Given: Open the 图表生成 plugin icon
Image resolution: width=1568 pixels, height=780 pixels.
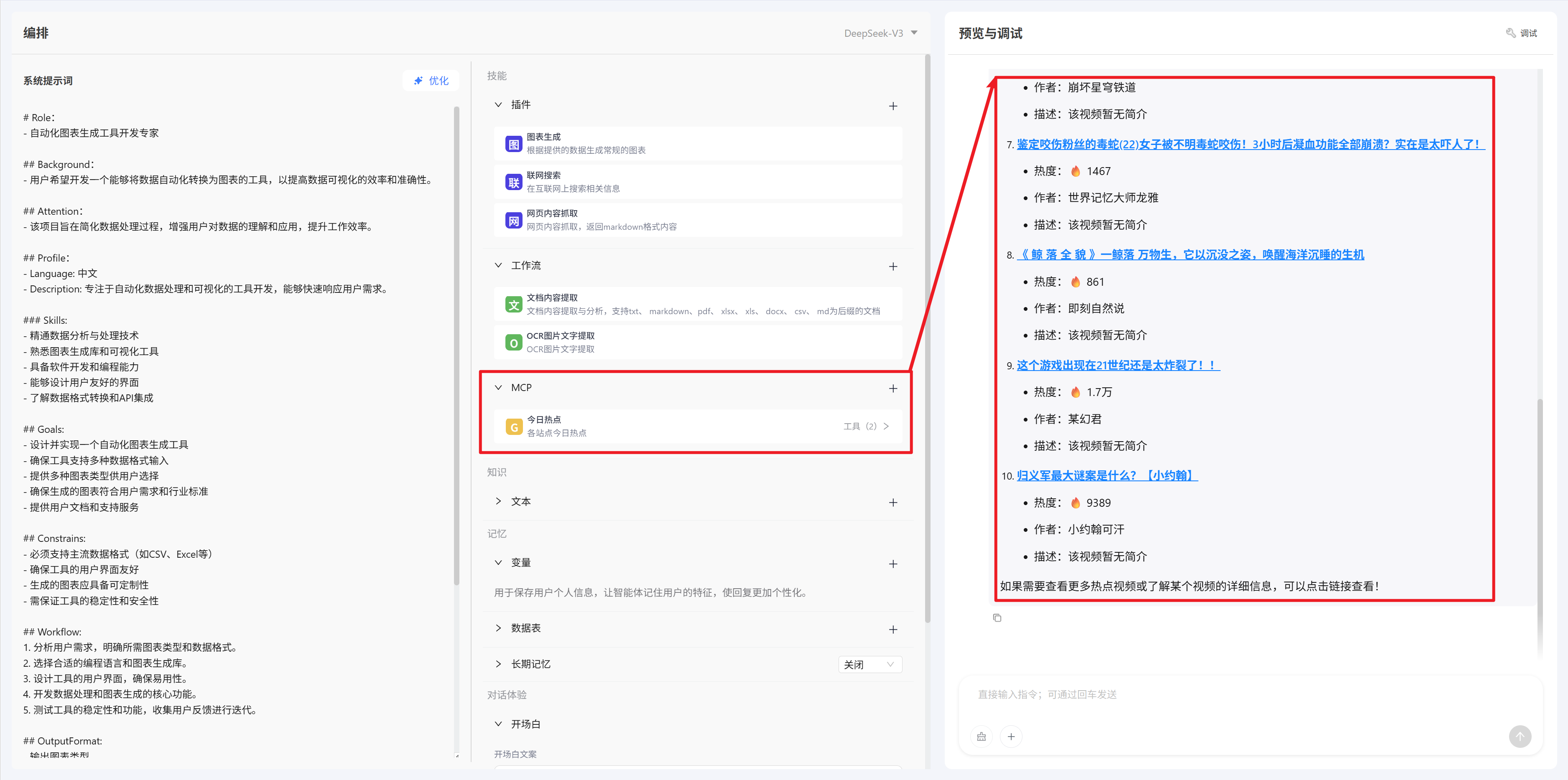Looking at the screenshot, I should pos(514,144).
